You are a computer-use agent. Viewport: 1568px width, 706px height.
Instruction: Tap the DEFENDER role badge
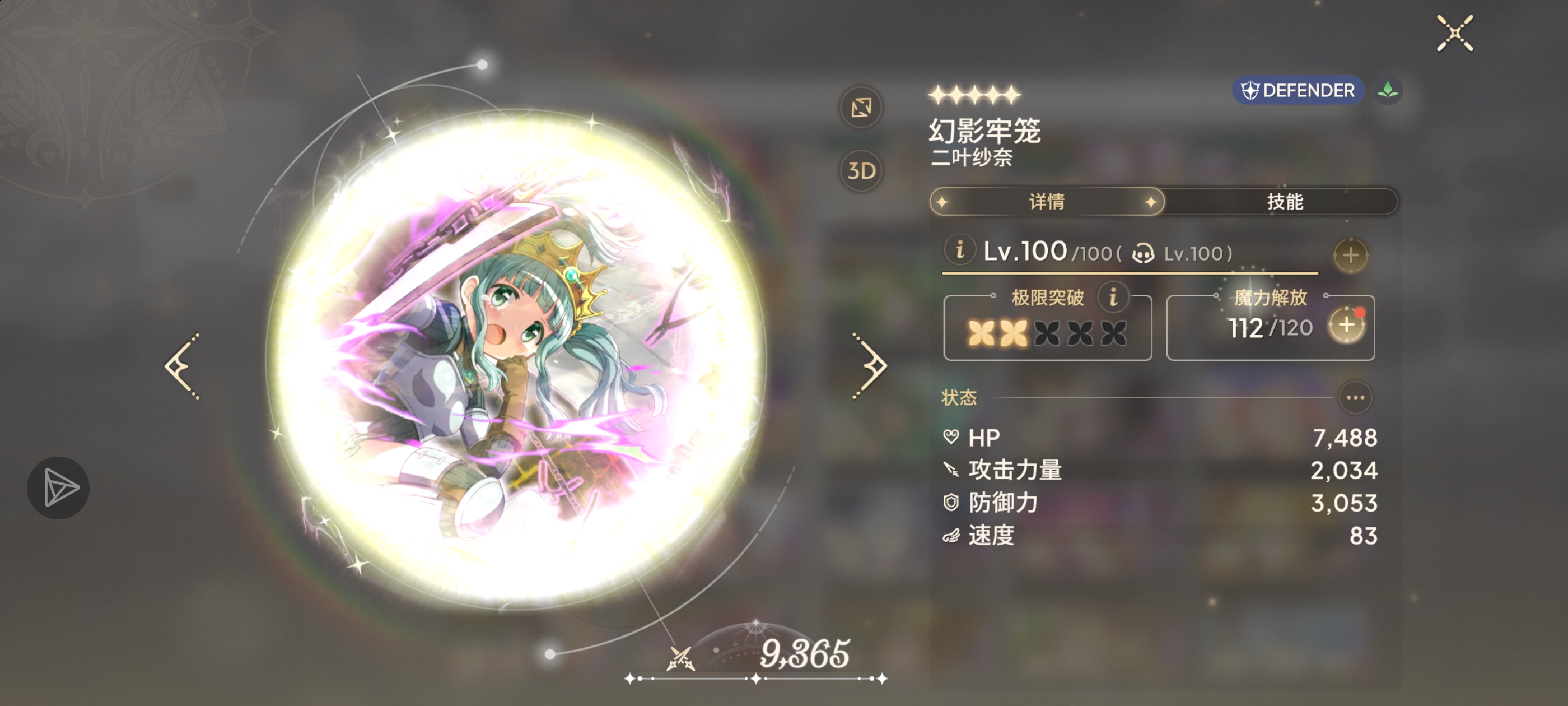[x=1298, y=91]
